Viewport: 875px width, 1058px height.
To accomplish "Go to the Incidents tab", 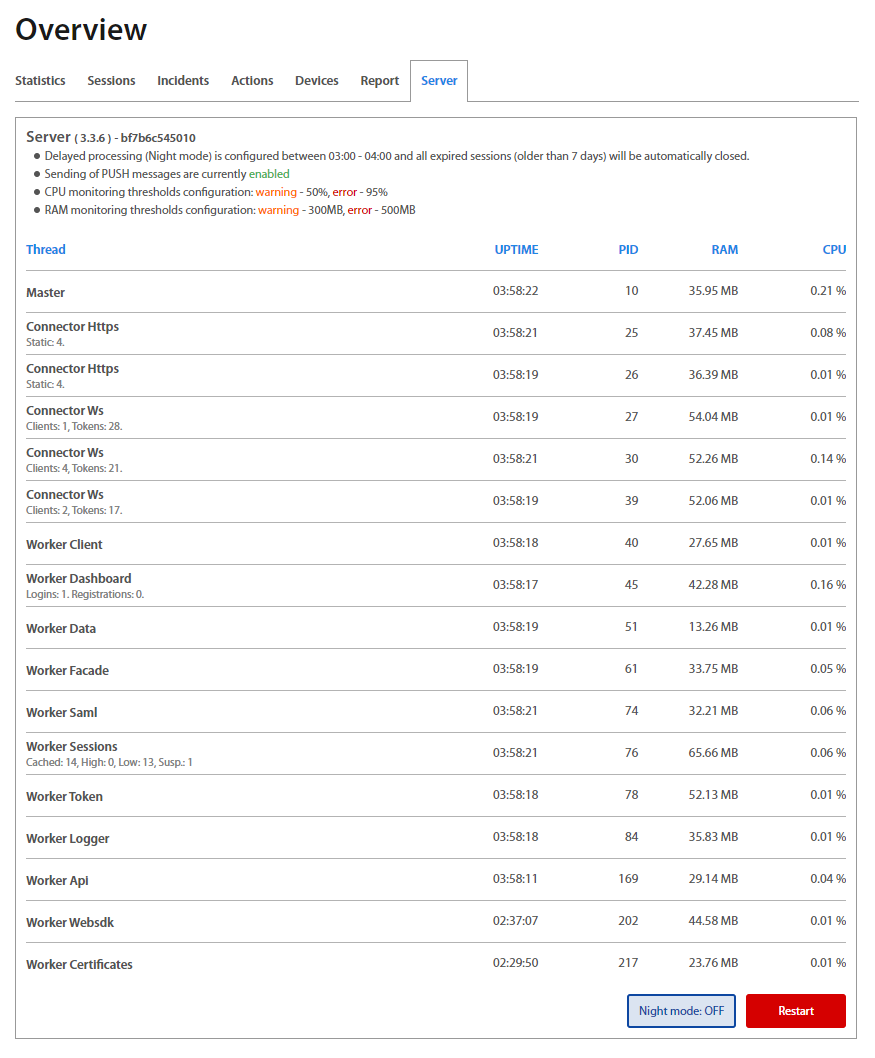I will coord(183,81).
